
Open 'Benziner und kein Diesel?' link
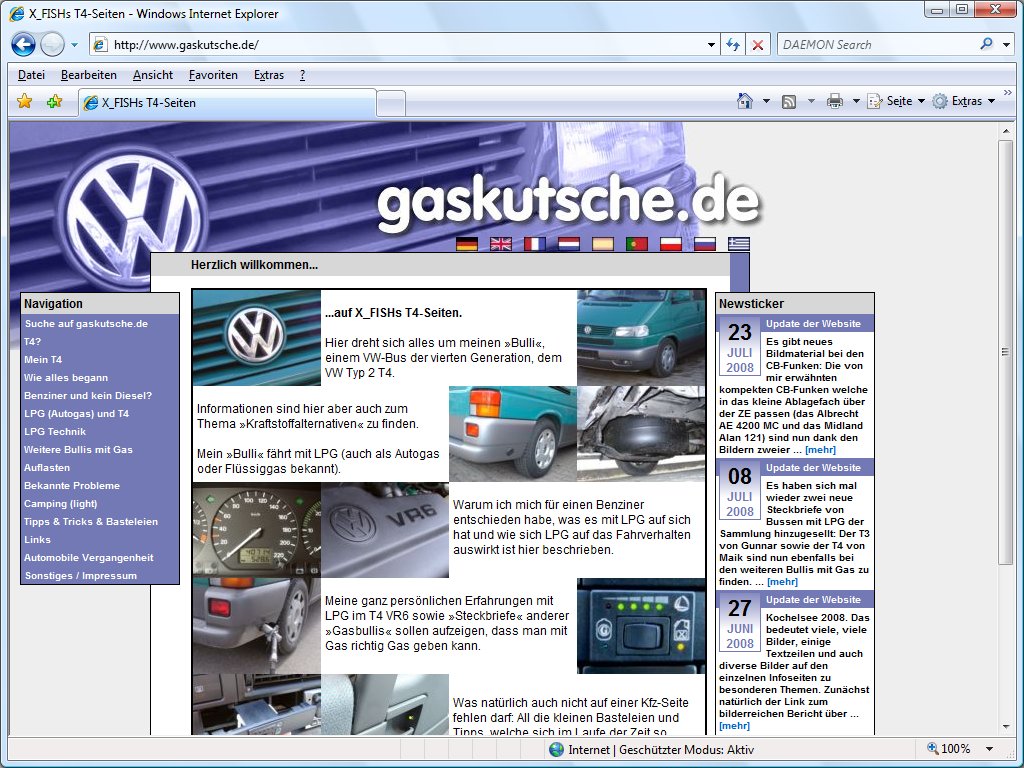click(88, 396)
